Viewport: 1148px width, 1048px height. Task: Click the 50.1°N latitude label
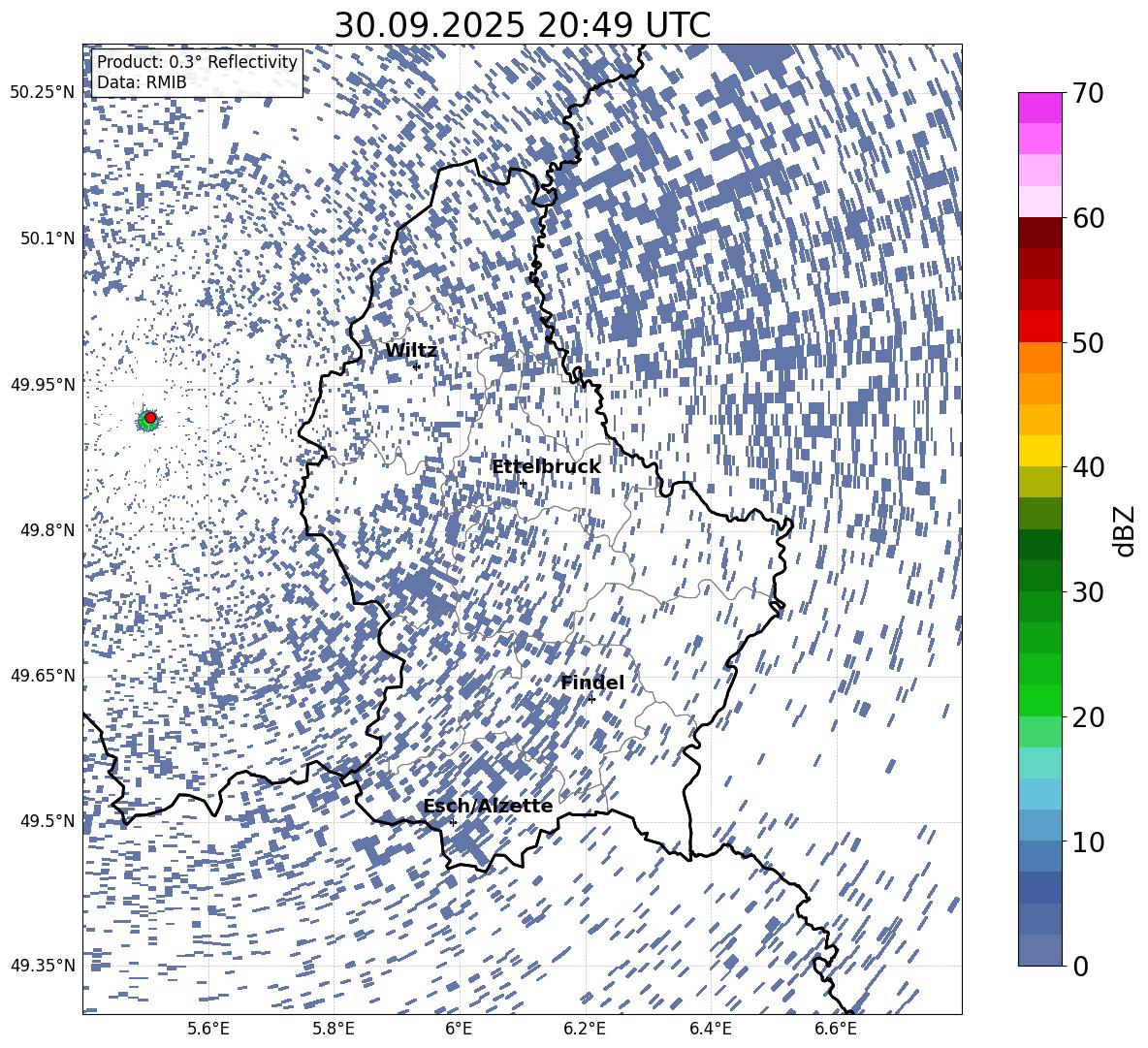click(47, 238)
